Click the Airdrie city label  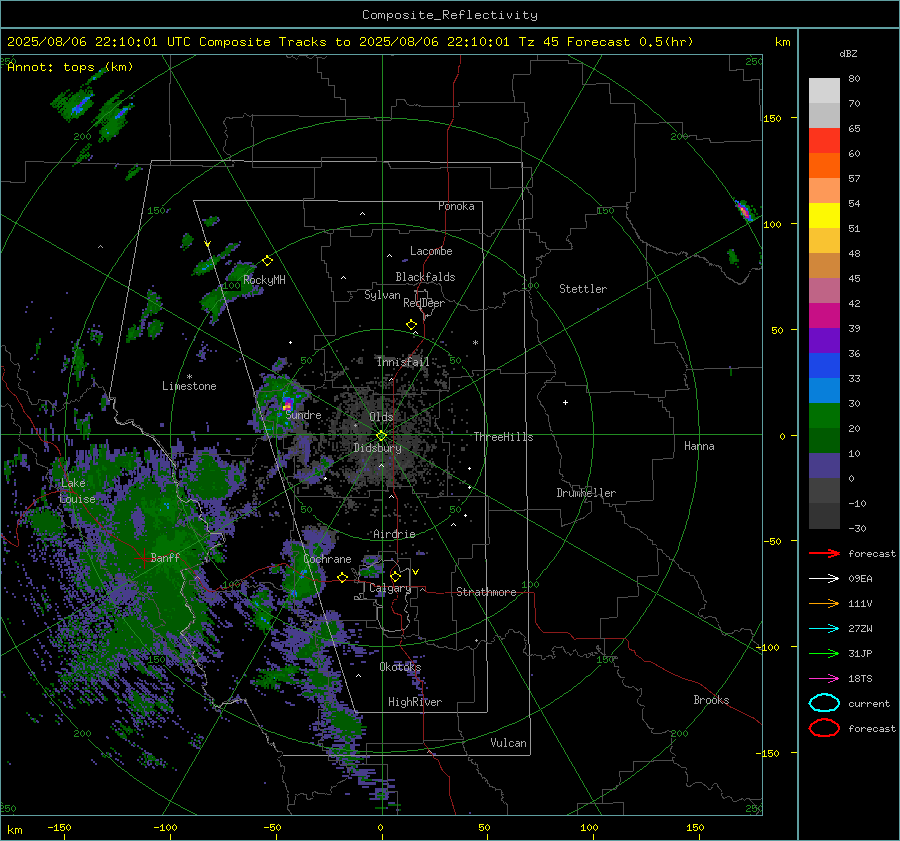[394, 534]
